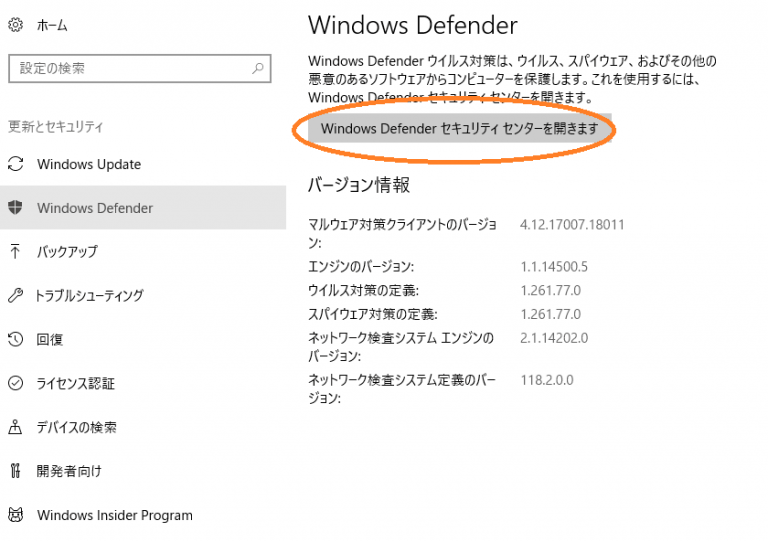Select ウイルス対策の定義 value 1.261.77.0
The height and width of the screenshot is (542, 768).
click(550, 290)
